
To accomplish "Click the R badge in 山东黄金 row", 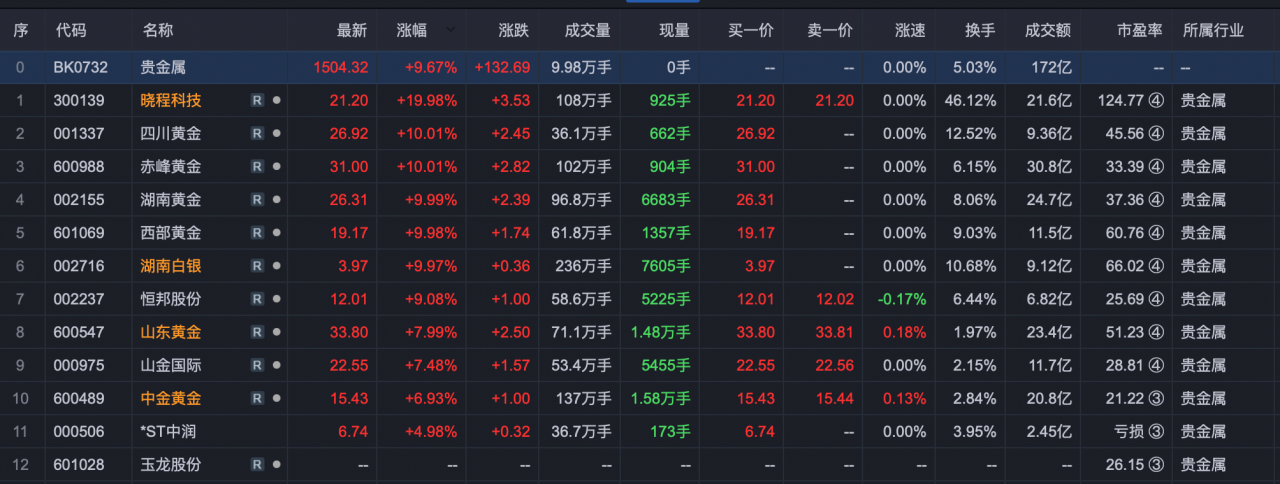I will [257, 332].
